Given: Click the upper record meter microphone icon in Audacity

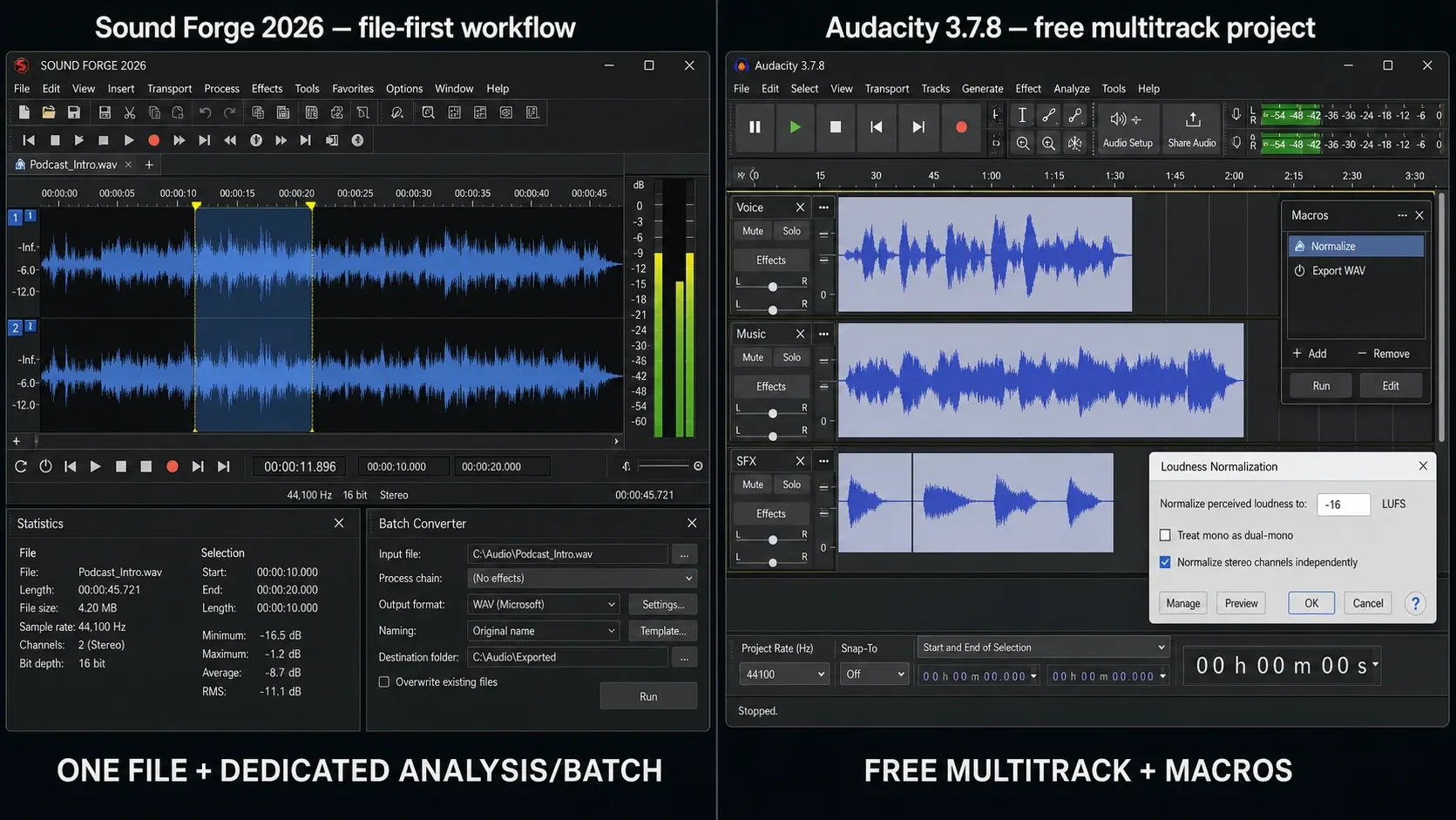Looking at the screenshot, I should click(x=1236, y=115).
